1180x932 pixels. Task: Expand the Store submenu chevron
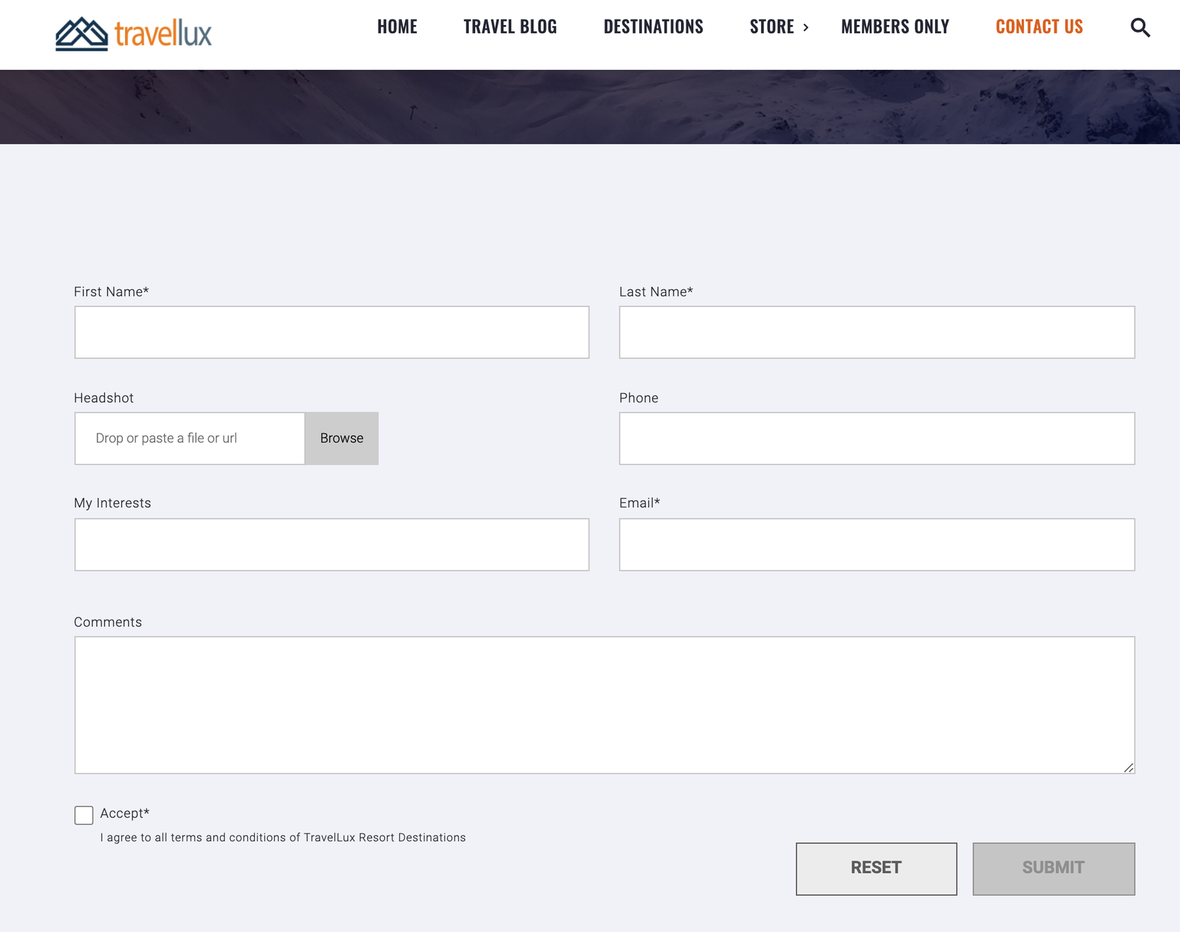(x=806, y=27)
